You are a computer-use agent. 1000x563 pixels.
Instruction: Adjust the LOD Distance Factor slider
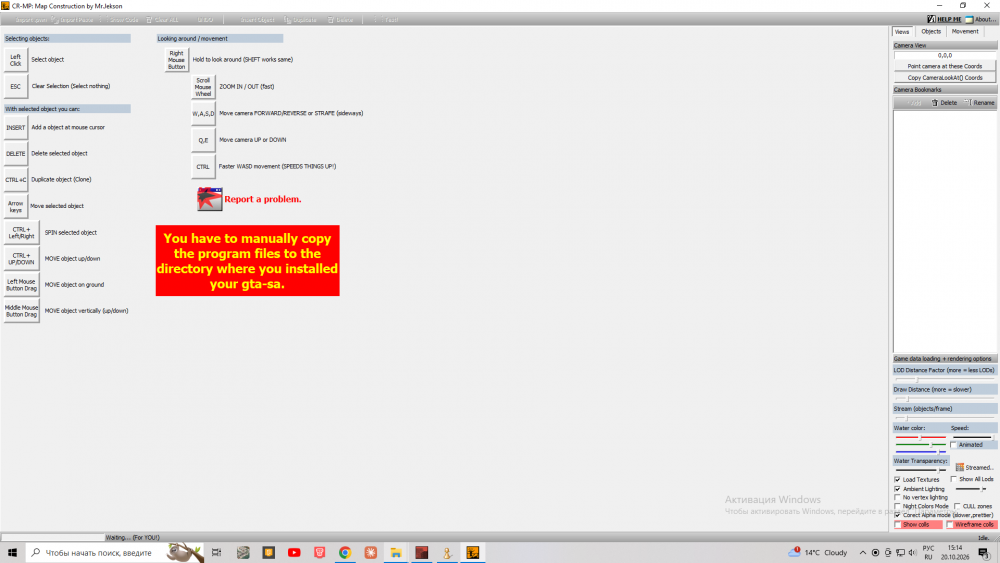coord(945,380)
